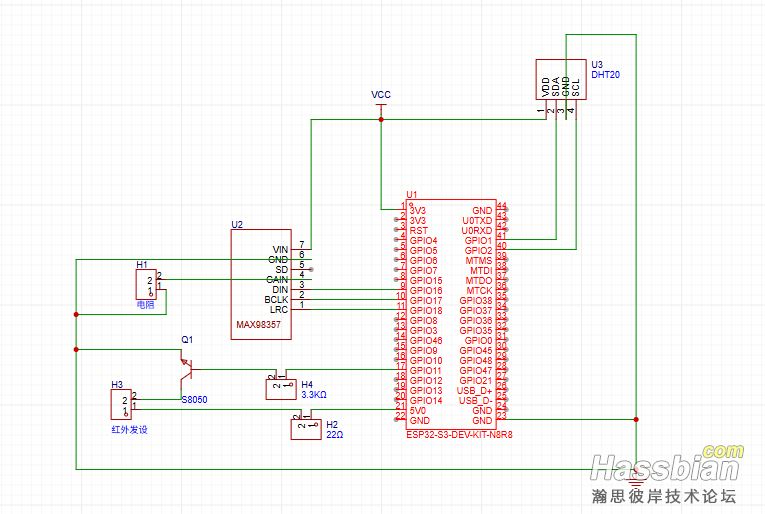This screenshot has height=514, width=765.
Task: Click the U2 designator label
Action: point(237,224)
